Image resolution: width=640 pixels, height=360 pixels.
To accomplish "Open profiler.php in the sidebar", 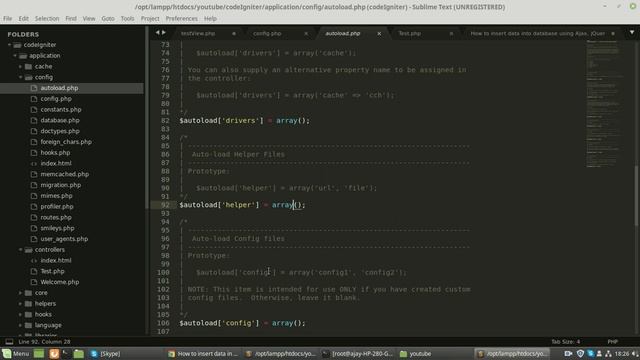I will (57, 207).
